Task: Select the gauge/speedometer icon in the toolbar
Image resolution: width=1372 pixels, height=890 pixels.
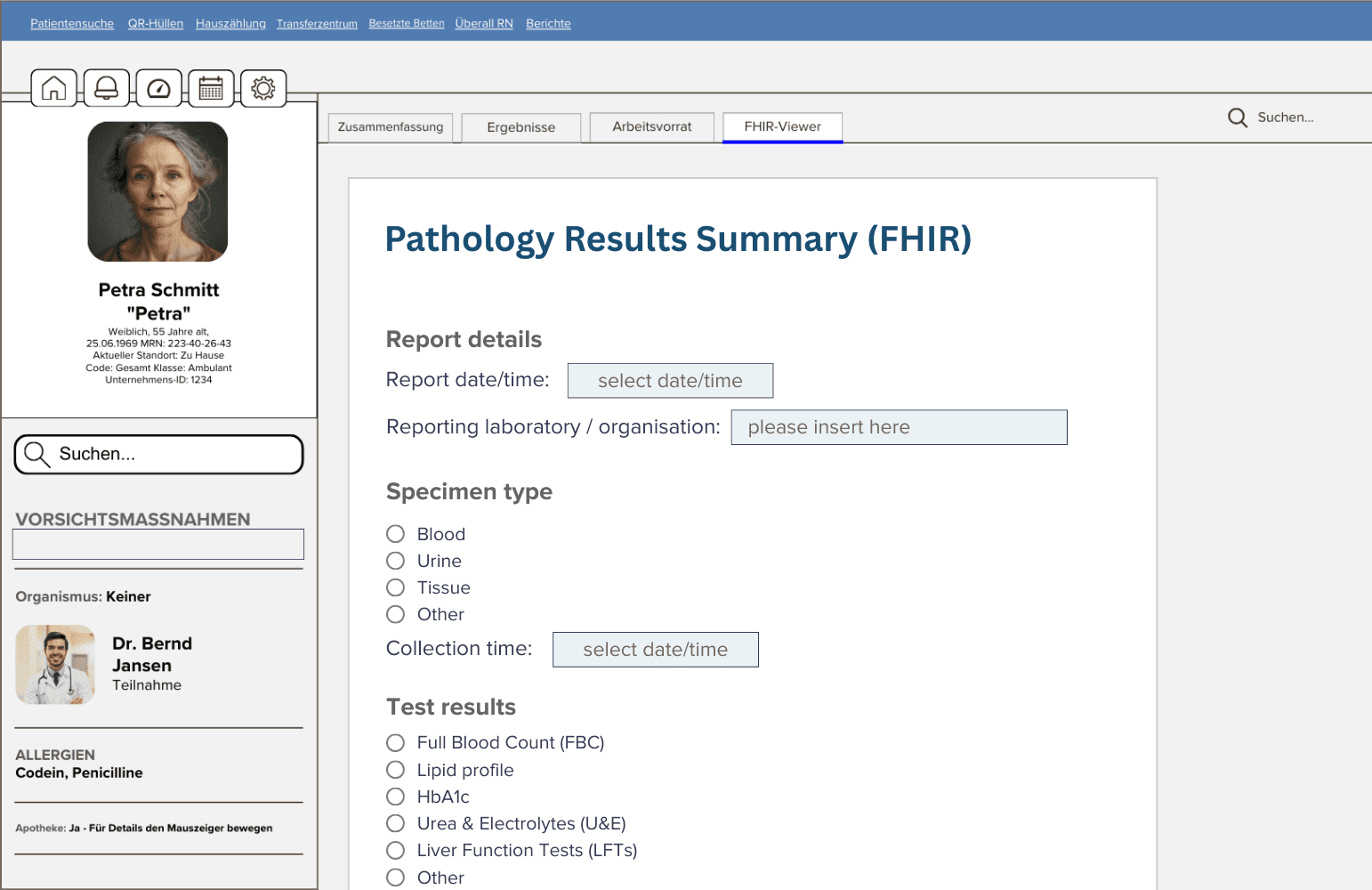Action: 158,87
